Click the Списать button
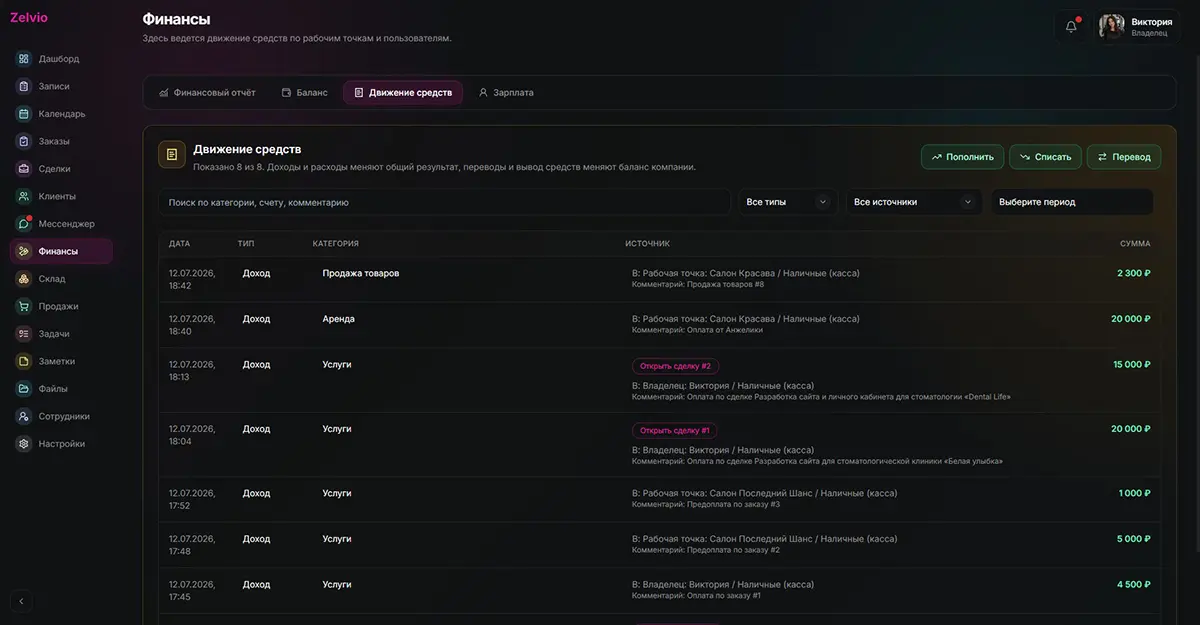 1045,157
